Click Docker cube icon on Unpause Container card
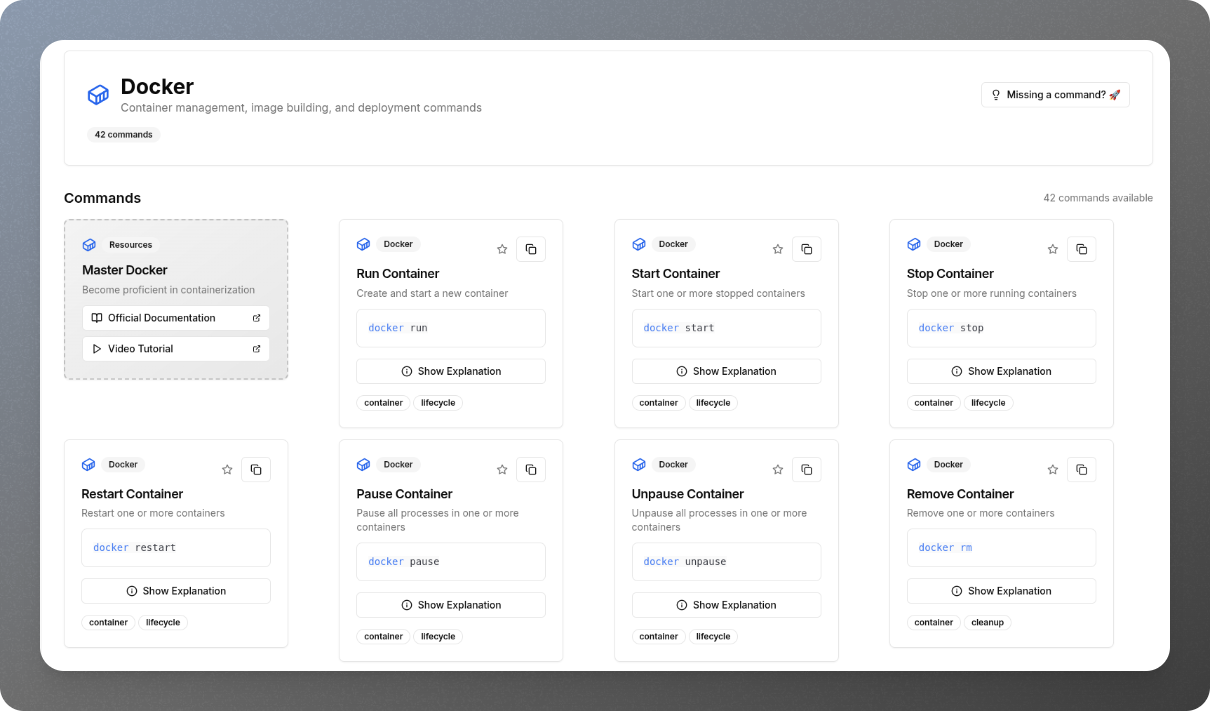 638,464
